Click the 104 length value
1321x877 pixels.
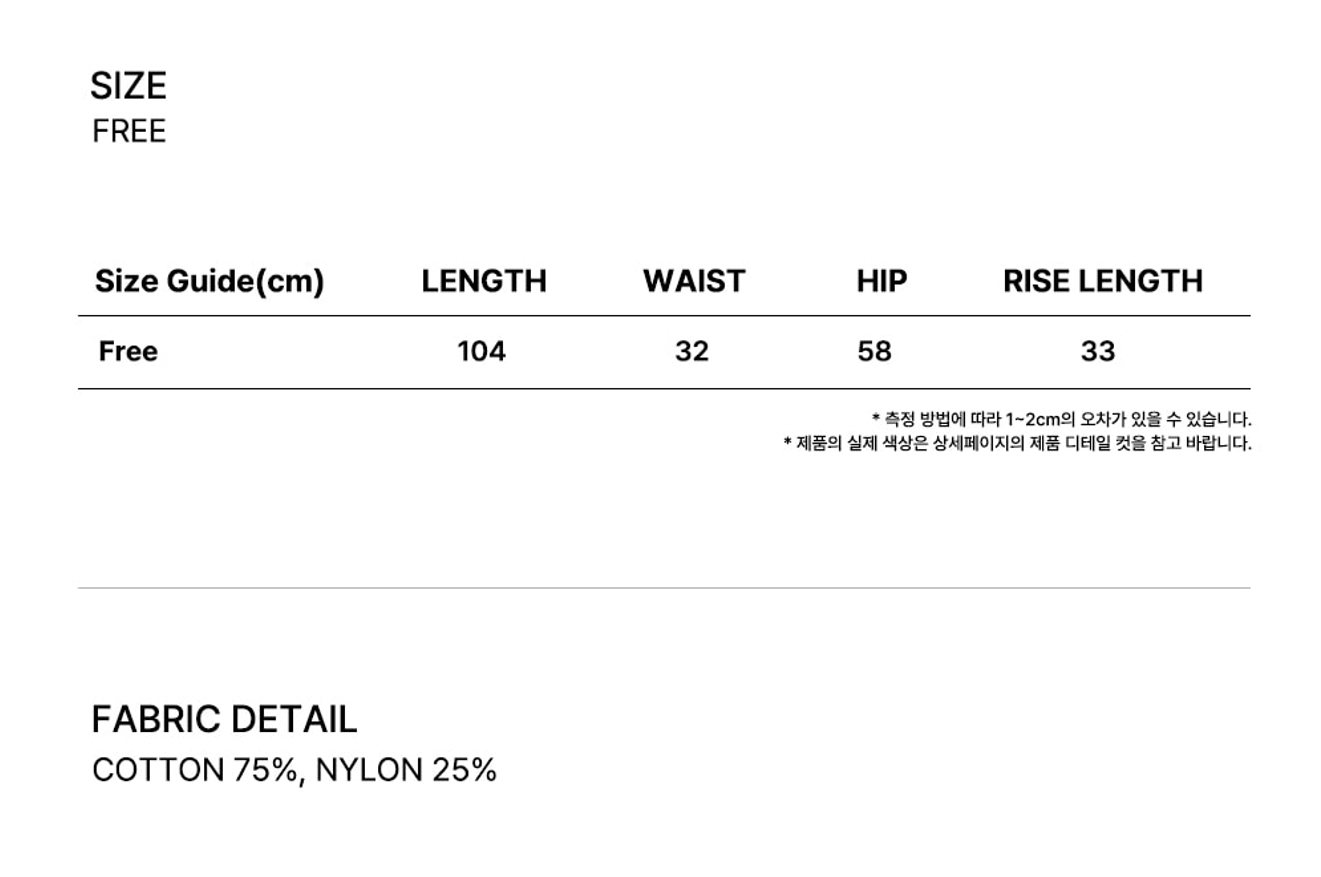481,352
